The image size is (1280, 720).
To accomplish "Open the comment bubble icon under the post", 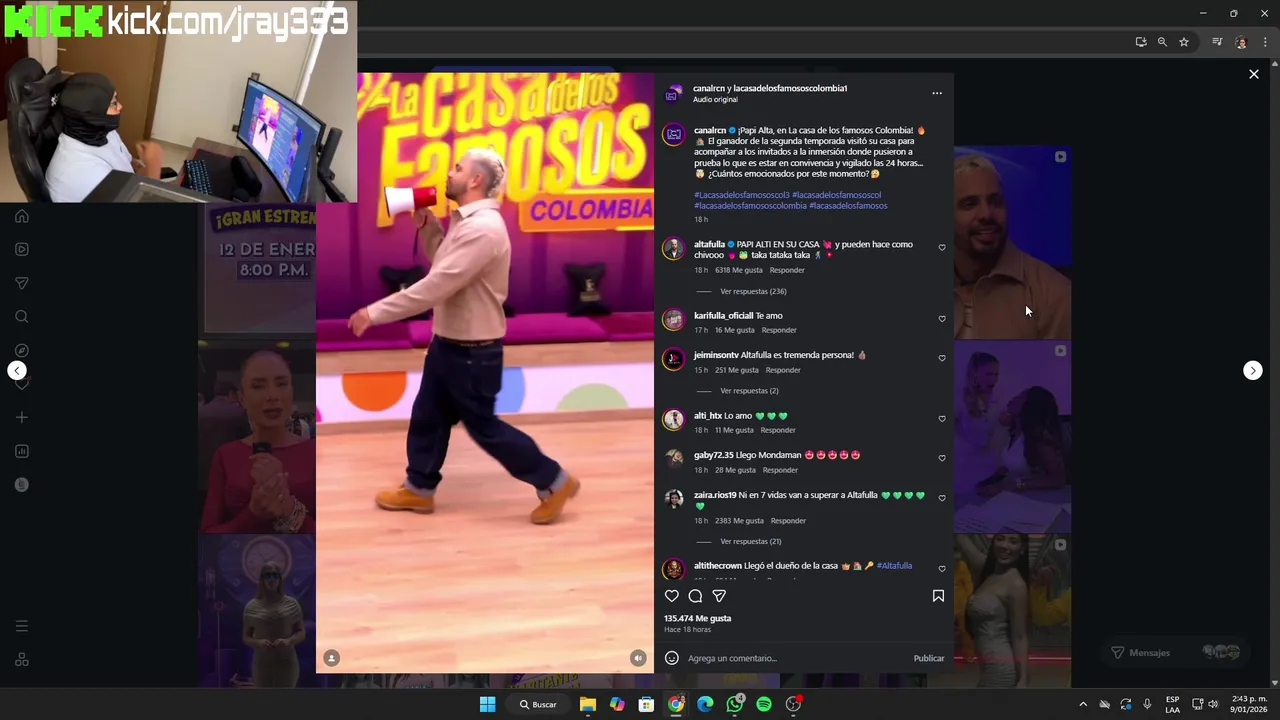I will [x=695, y=596].
